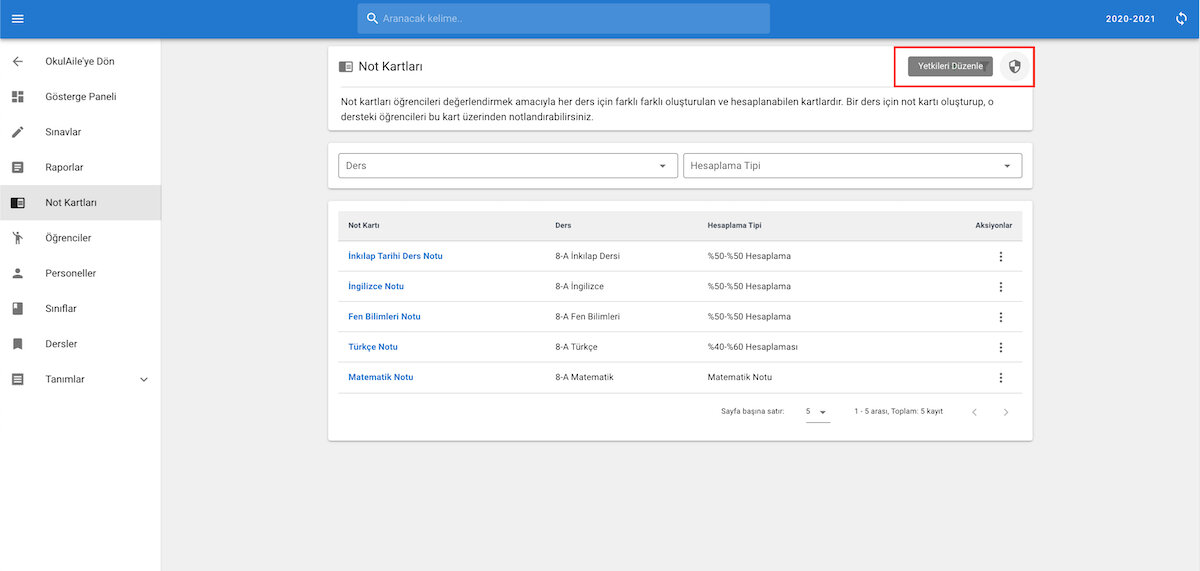This screenshot has height=571, width=1200.
Task: Click the student figure icon for Öğrenciler
Action: coord(17,238)
